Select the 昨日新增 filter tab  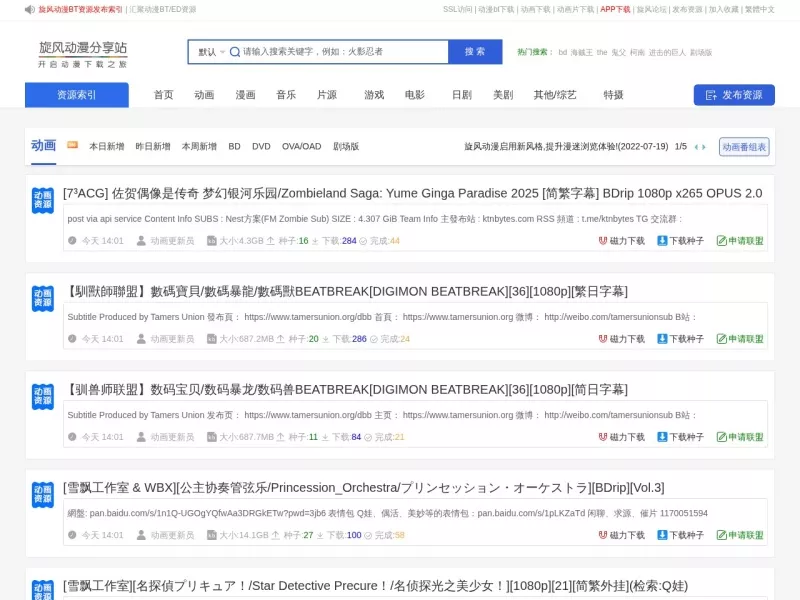153,146
